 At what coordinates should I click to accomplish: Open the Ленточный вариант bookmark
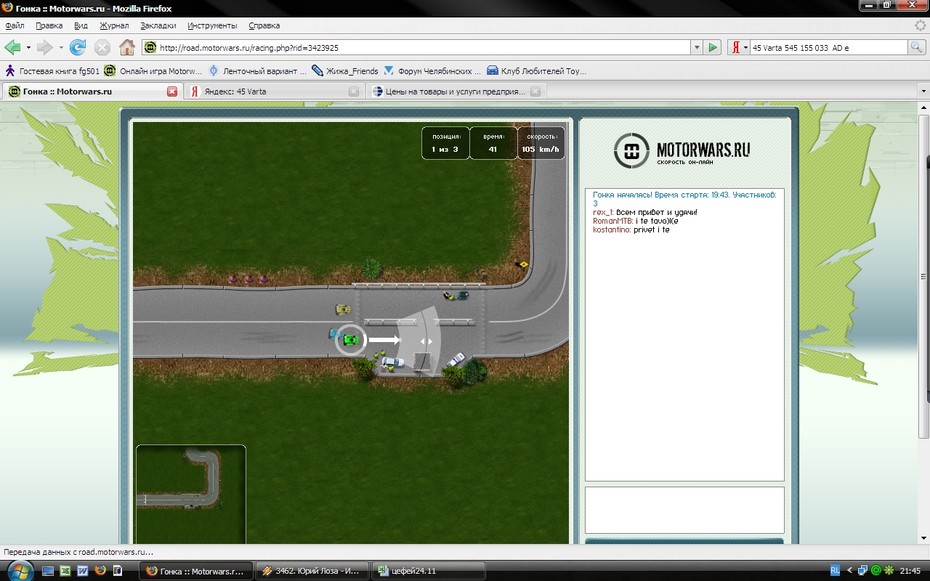pyautogui.click(x=257, y=71)
